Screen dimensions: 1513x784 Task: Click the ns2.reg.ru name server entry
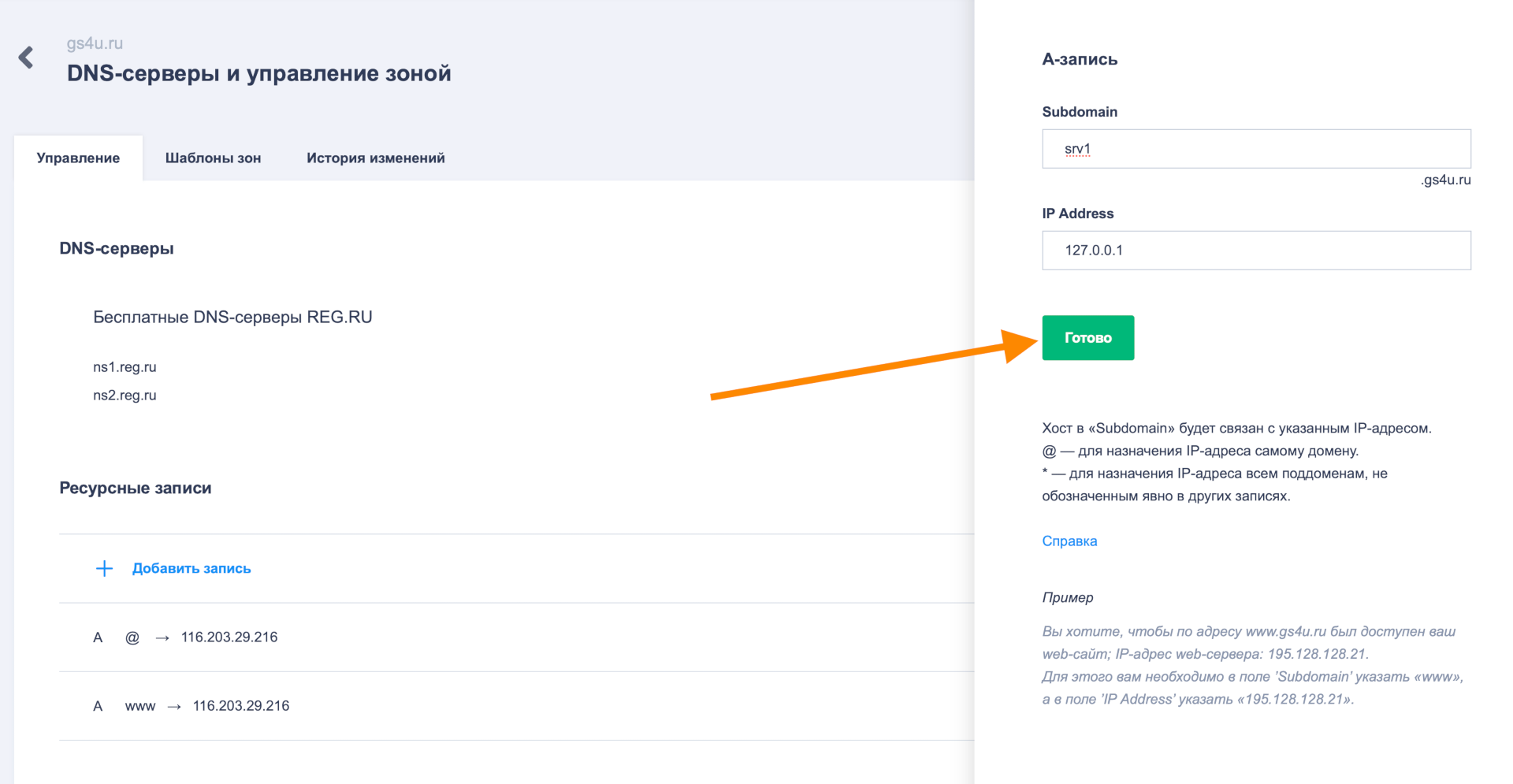[125, 396]
